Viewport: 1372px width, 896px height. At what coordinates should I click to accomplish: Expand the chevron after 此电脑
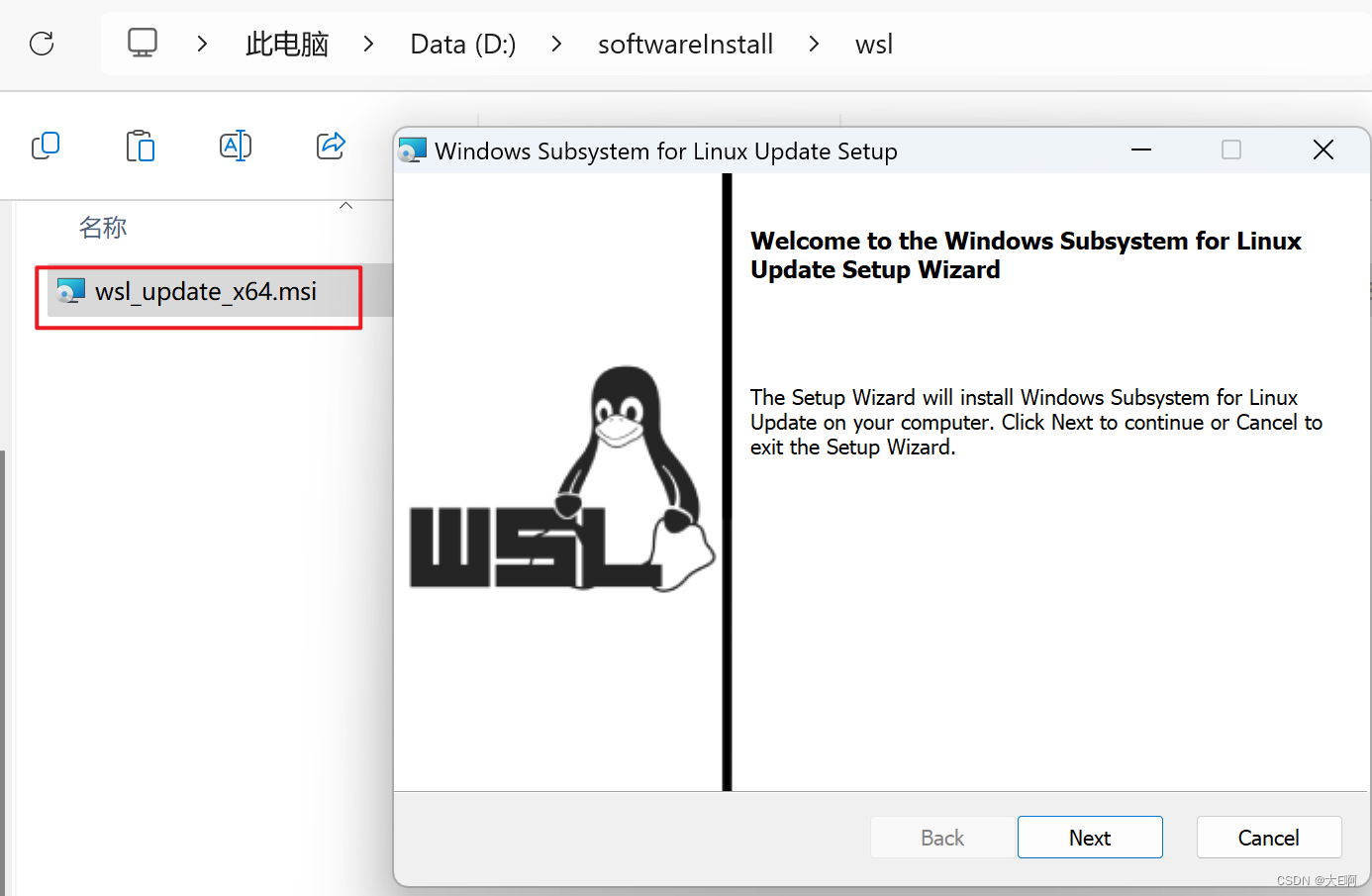[368, 44]
